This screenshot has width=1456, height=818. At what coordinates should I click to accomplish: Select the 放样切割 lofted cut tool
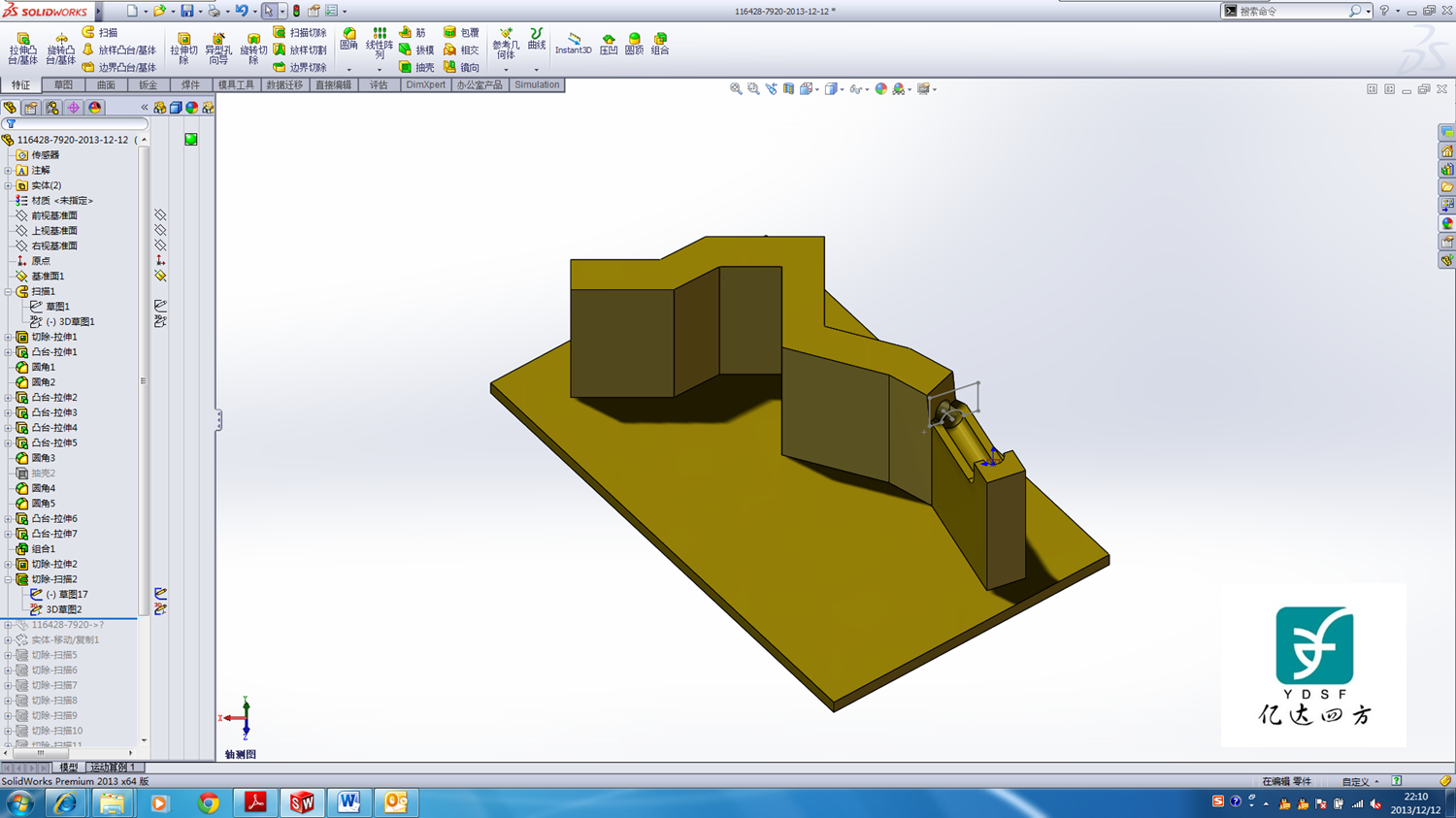(300, 50)
